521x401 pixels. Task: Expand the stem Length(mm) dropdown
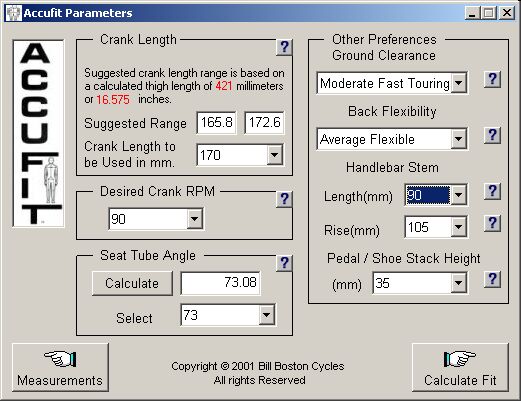click(459, 195)
